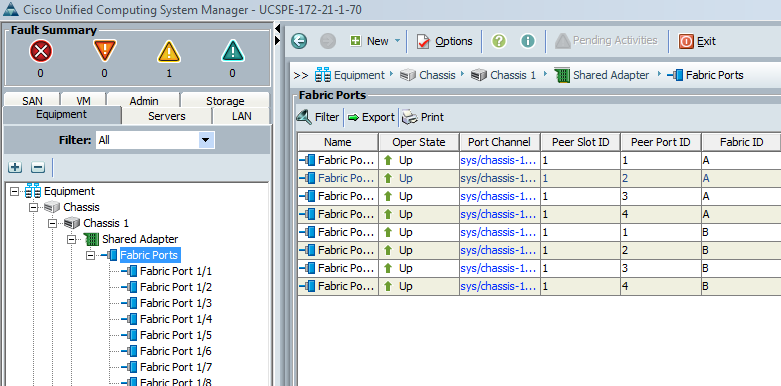
Task: Select Fabric Port 1/7 in tree
Action: point(176,367)
